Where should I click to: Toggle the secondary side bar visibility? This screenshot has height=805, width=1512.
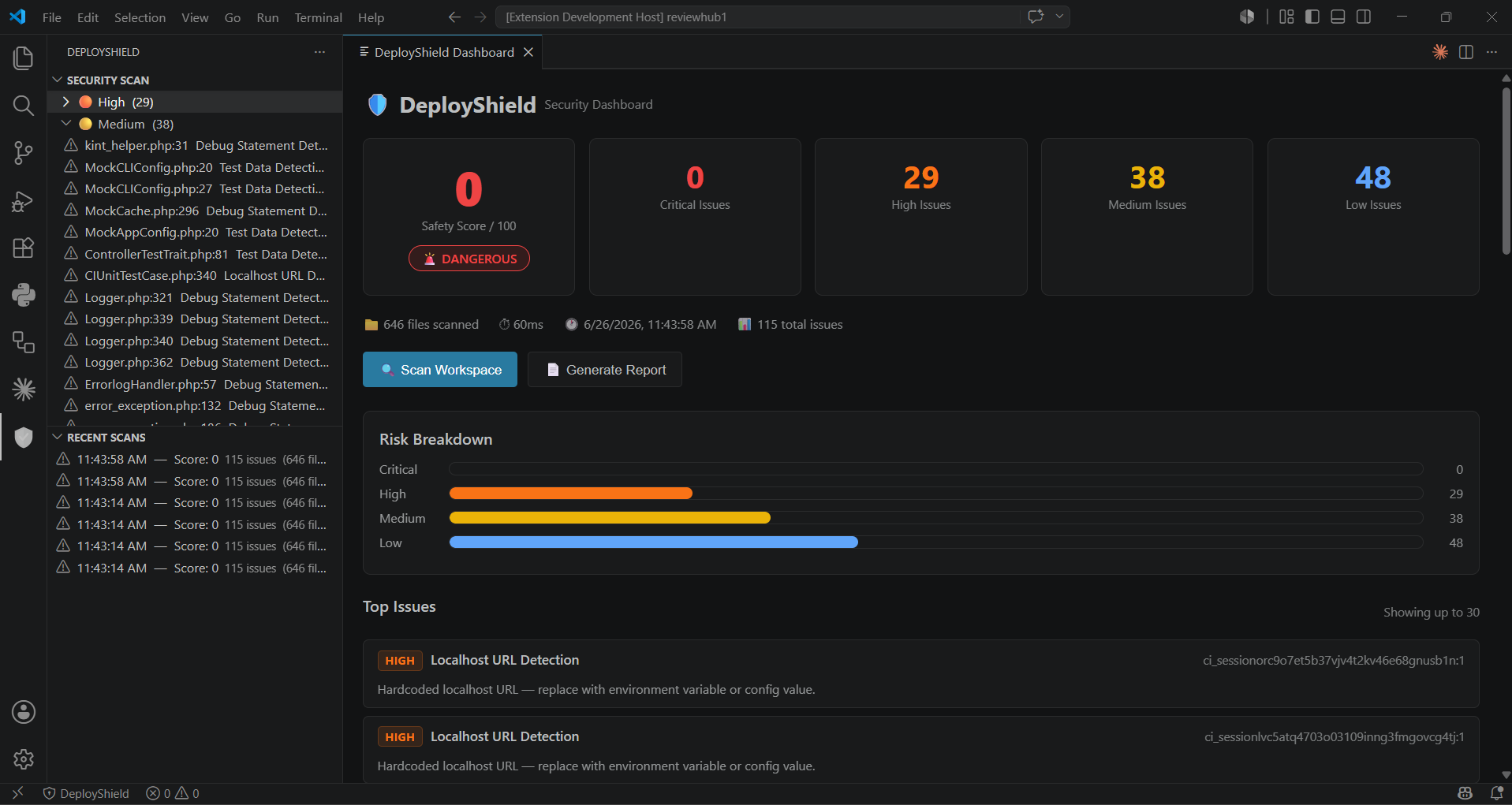pos(1364,17)
